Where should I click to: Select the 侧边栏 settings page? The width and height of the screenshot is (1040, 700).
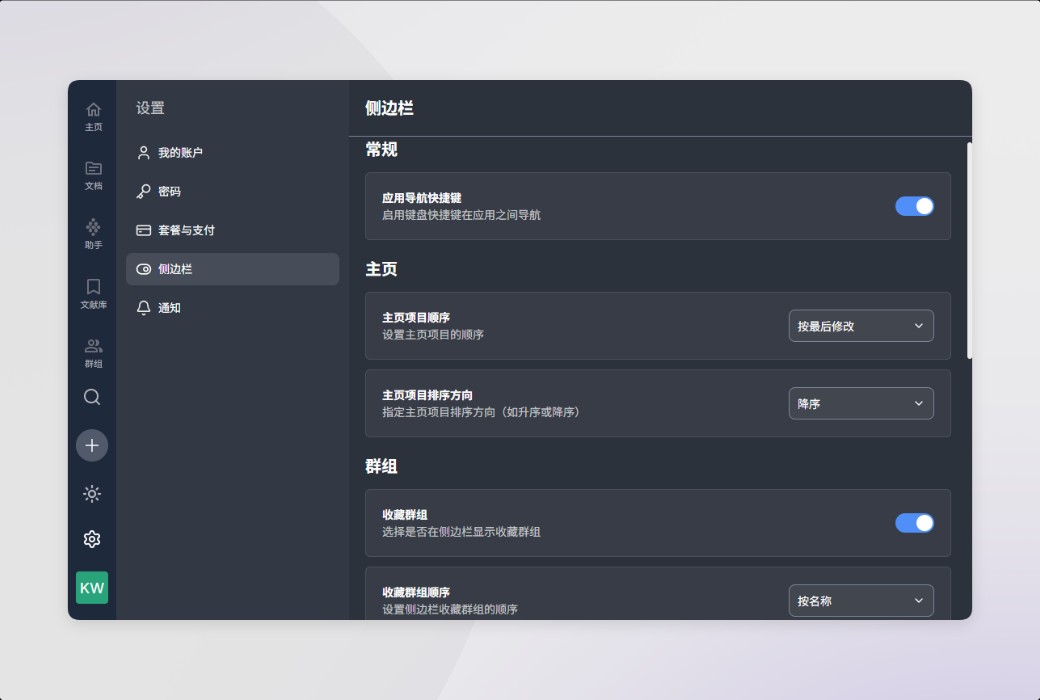232,269
